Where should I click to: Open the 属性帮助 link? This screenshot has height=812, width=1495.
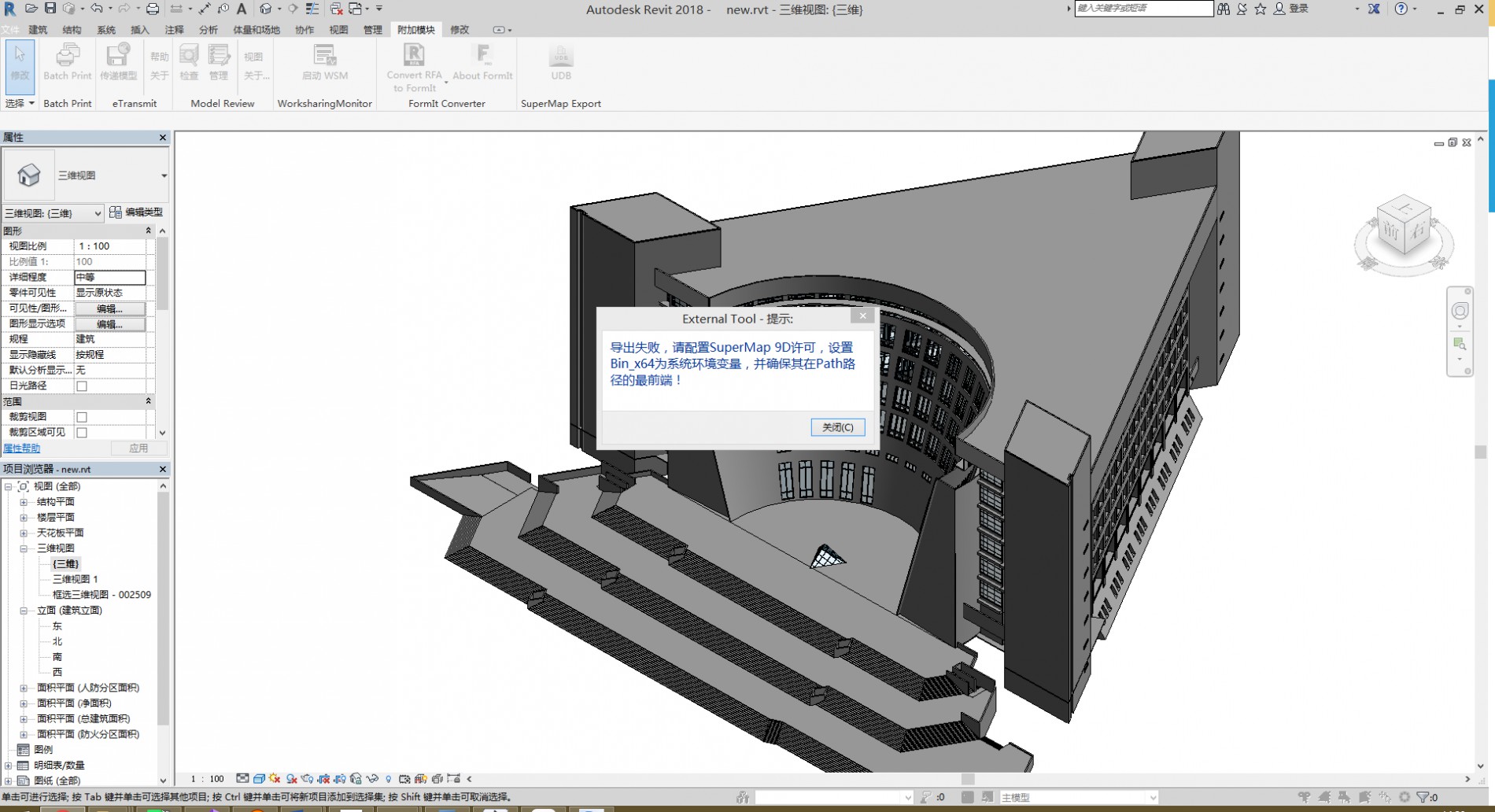tap(21, 448)
